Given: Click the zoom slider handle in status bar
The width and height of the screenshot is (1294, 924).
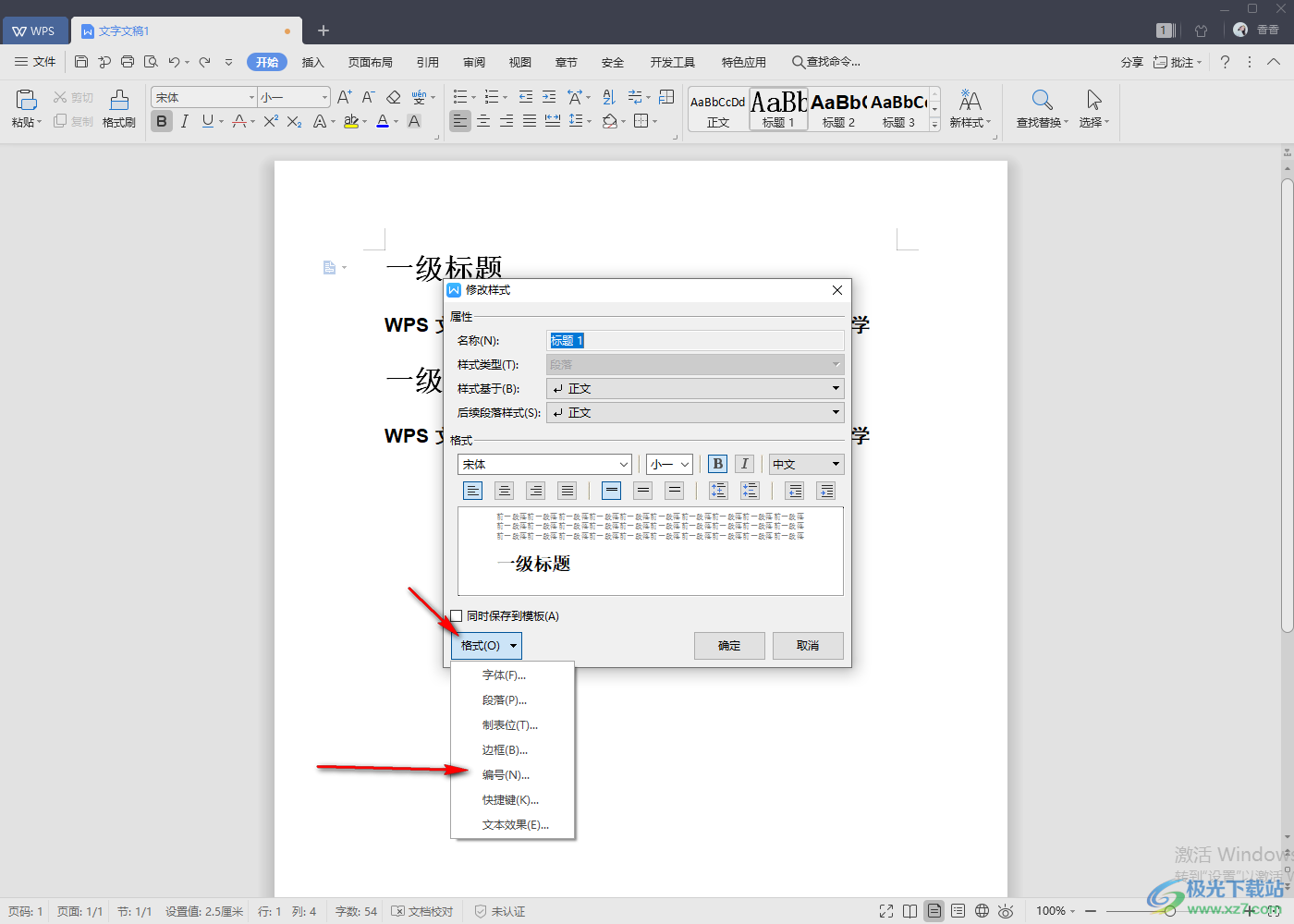Looking at the screenshot, I should (1170, 911).
